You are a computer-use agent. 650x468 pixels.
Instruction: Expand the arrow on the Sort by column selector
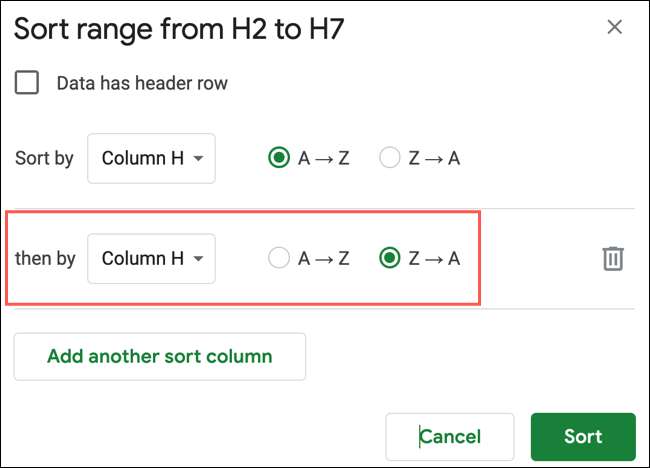point(199,159)
